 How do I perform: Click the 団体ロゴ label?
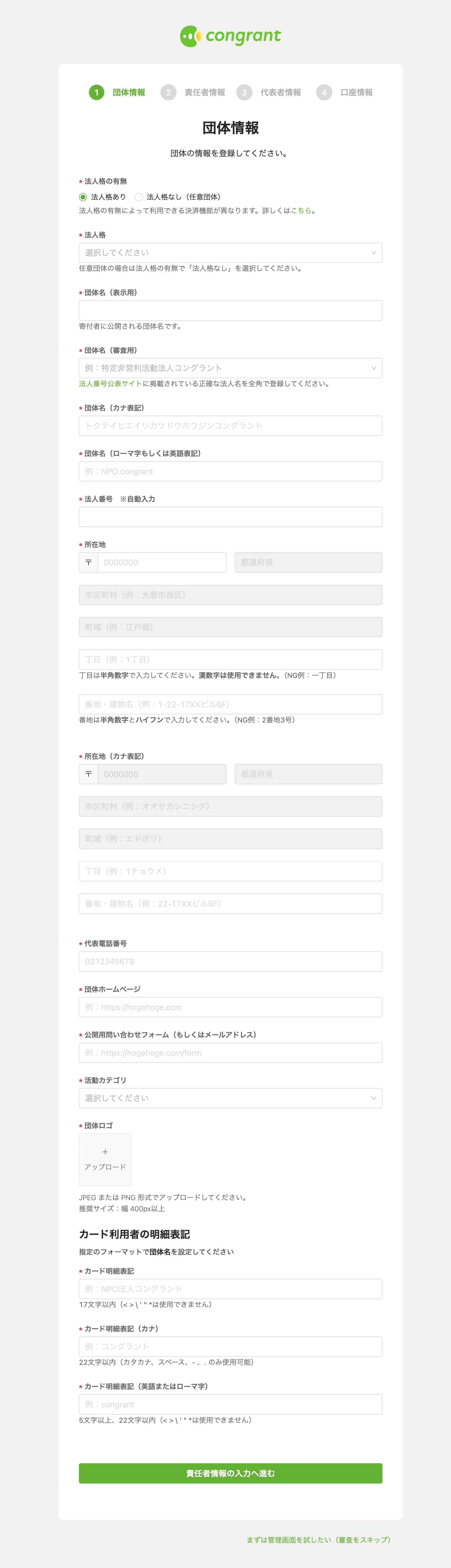coord(99,1126)
